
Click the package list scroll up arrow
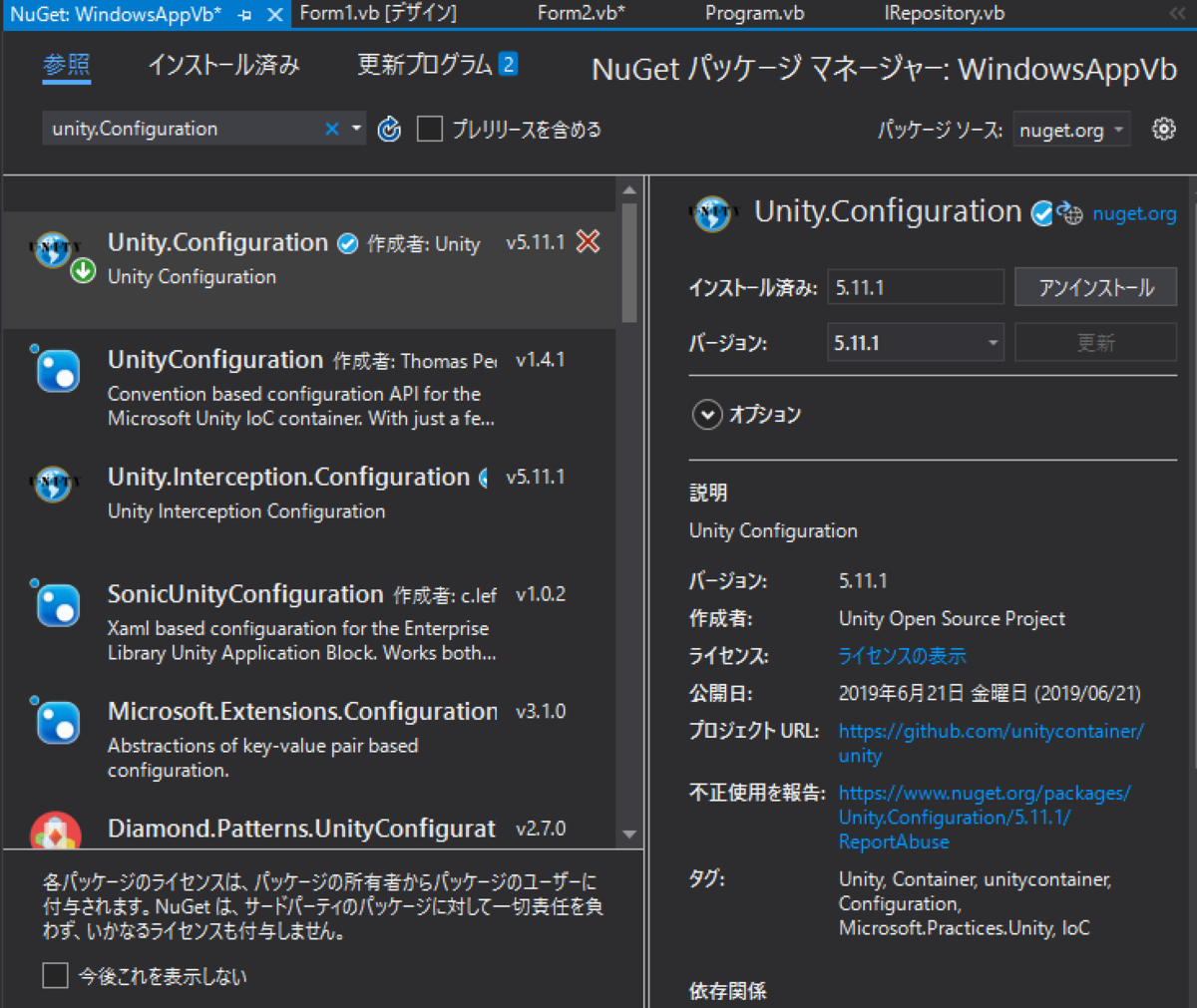(x=628, y=189)
